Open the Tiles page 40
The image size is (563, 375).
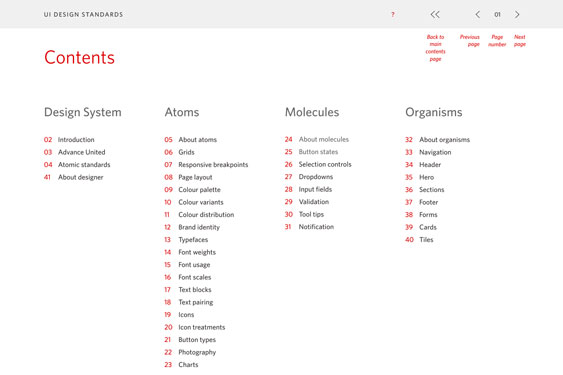(419, 240)
